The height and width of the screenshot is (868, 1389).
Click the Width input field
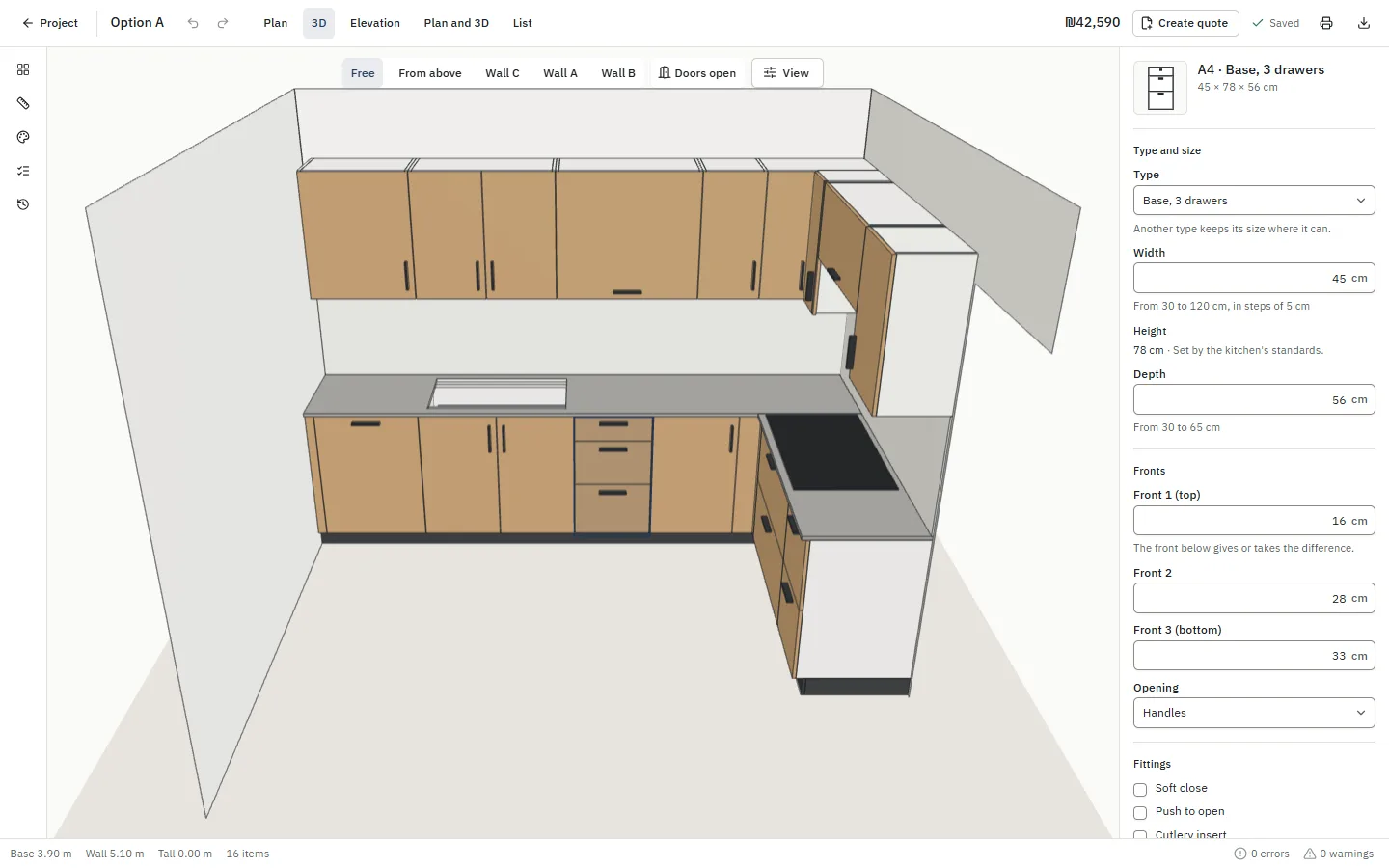click(x=1254, y=278)
